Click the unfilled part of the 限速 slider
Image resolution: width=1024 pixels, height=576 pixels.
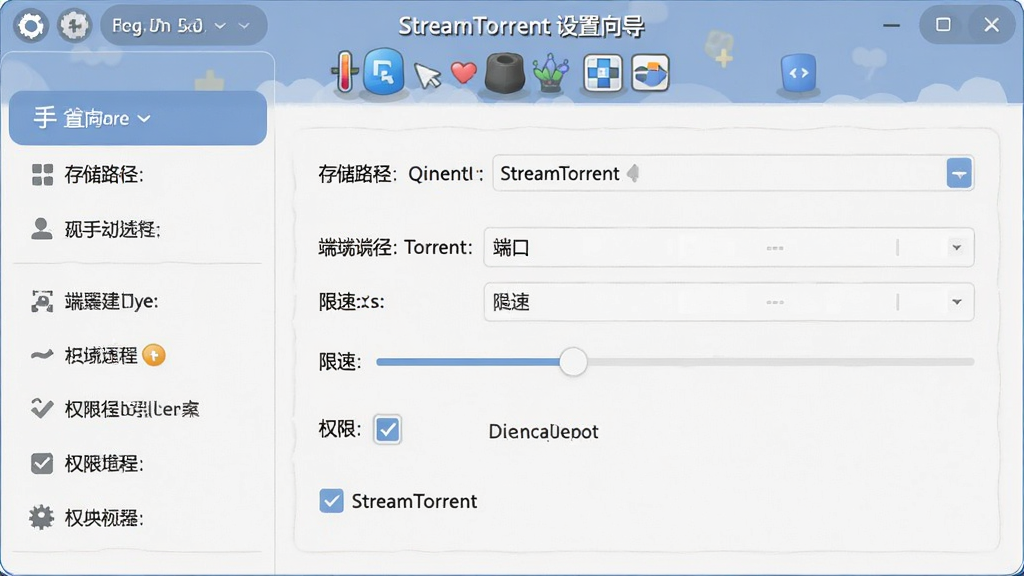(781, 362)
